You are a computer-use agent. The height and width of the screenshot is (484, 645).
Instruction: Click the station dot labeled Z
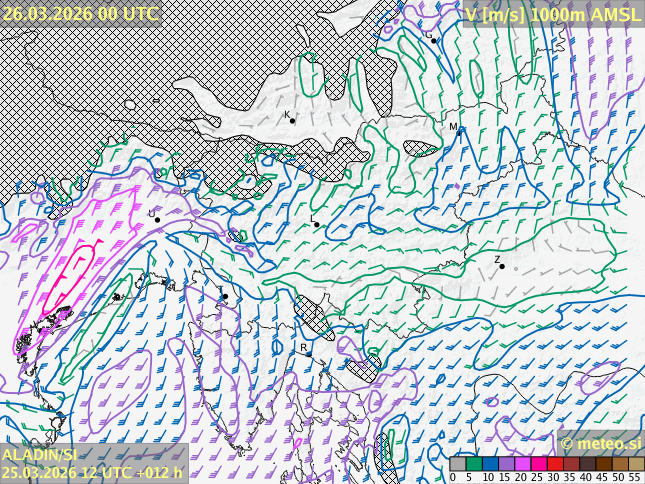tap(502, 267)
